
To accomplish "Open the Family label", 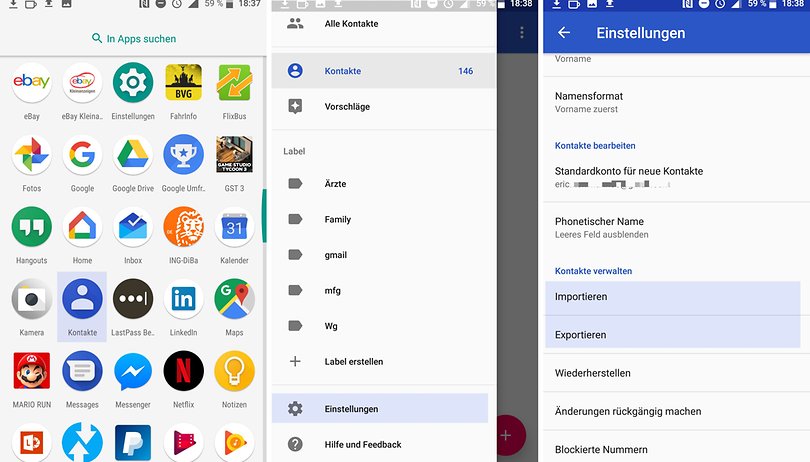I will click(x=383, y=219).
